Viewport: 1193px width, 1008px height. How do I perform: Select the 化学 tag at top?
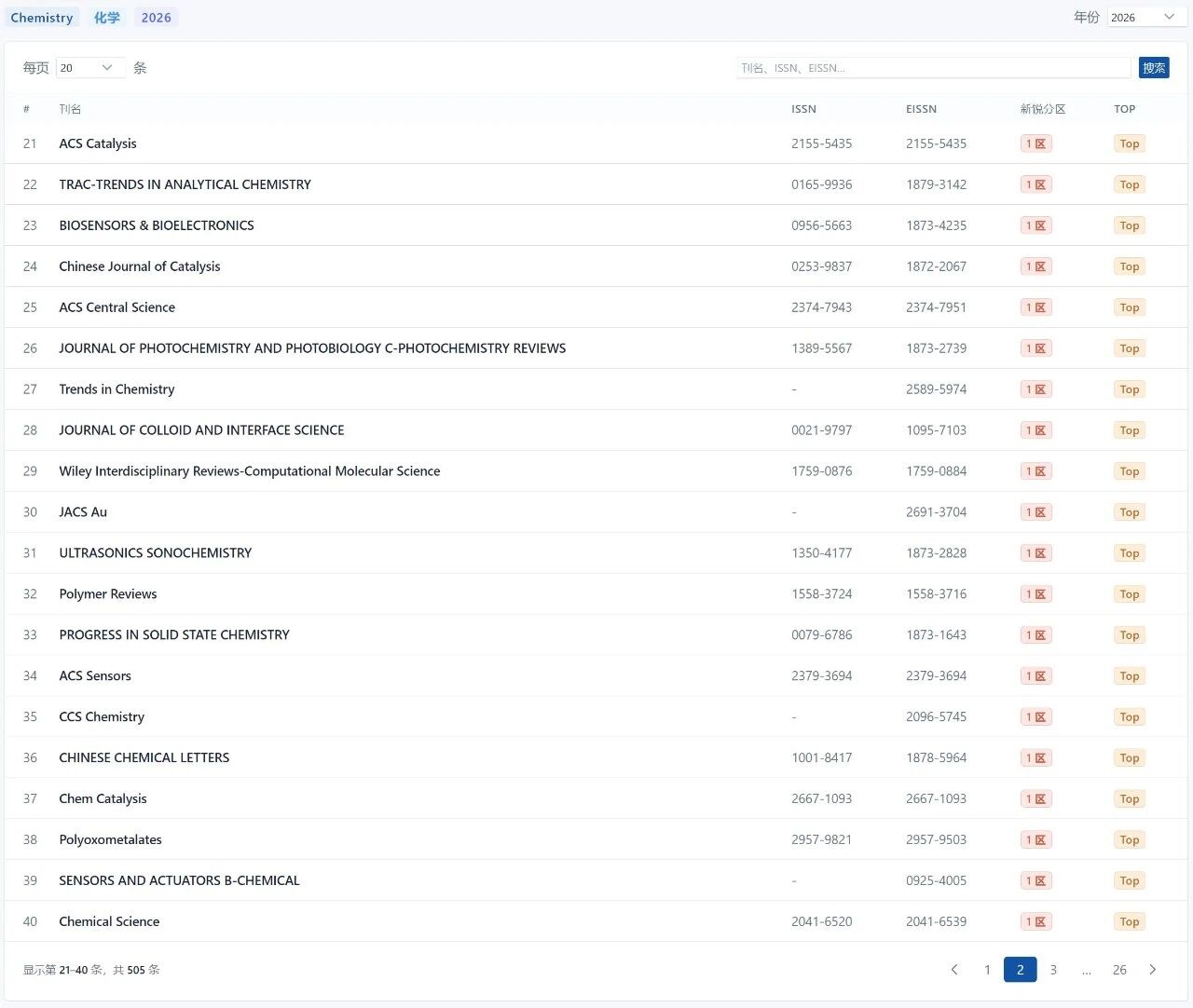coord(107,18)
